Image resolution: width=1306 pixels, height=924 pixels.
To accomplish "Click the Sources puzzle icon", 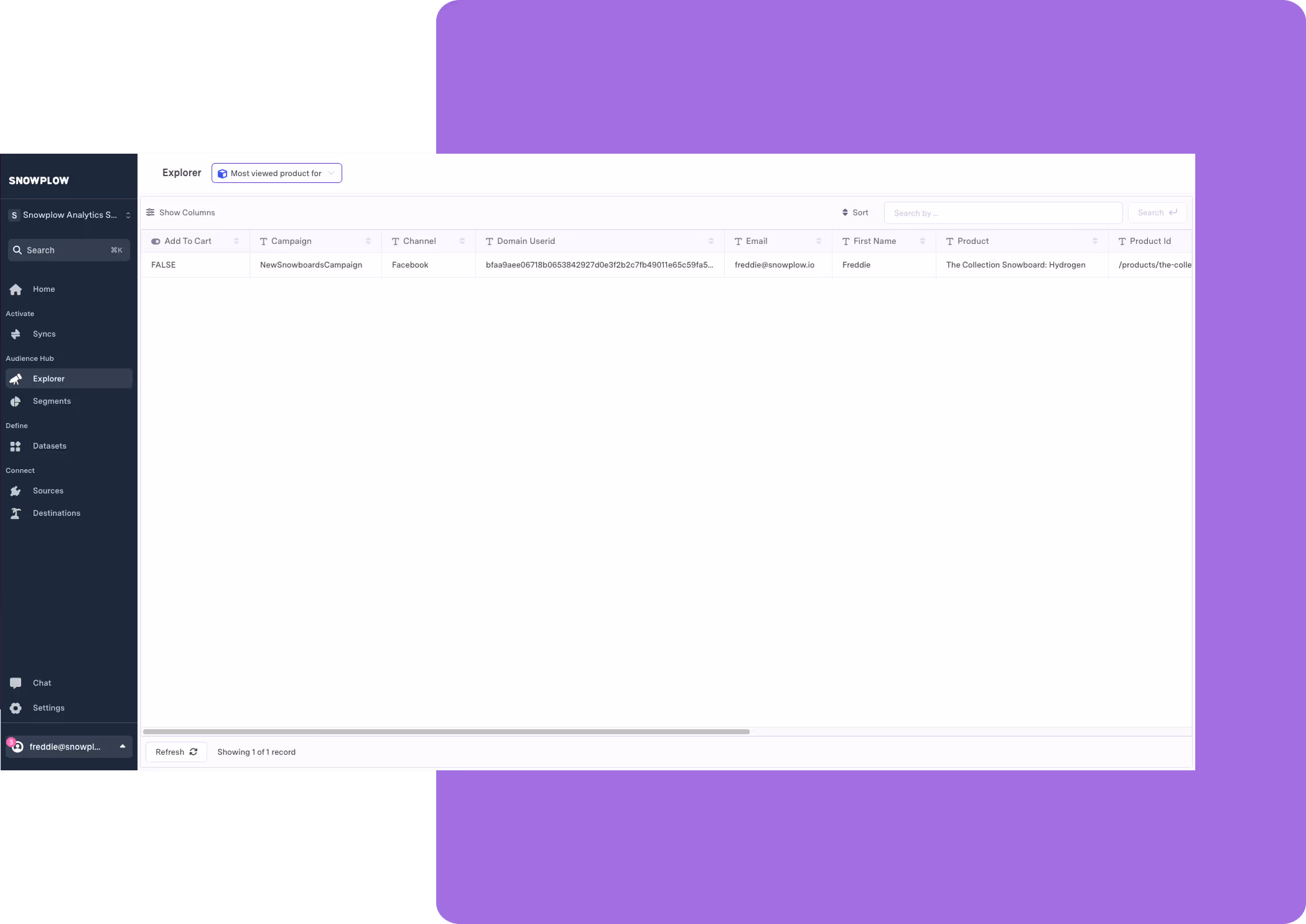I will point(16,491).
